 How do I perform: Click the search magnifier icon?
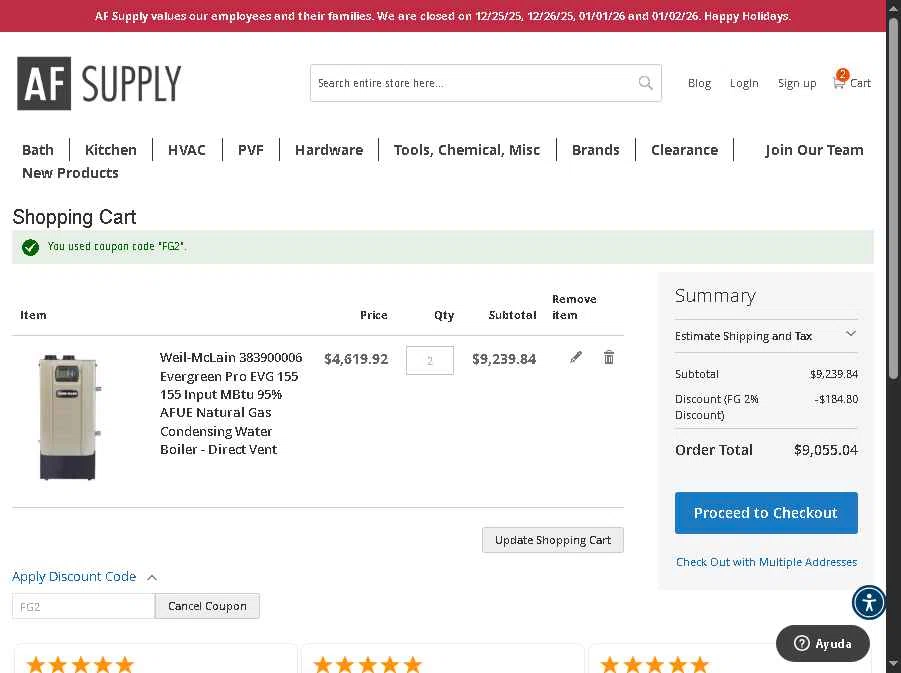coord(645,83)
